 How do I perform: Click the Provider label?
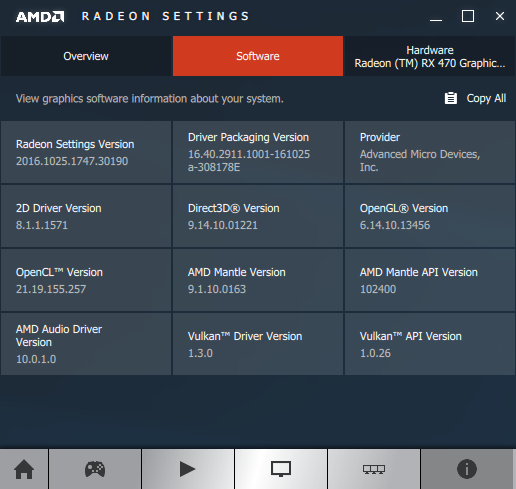[380, 137]
